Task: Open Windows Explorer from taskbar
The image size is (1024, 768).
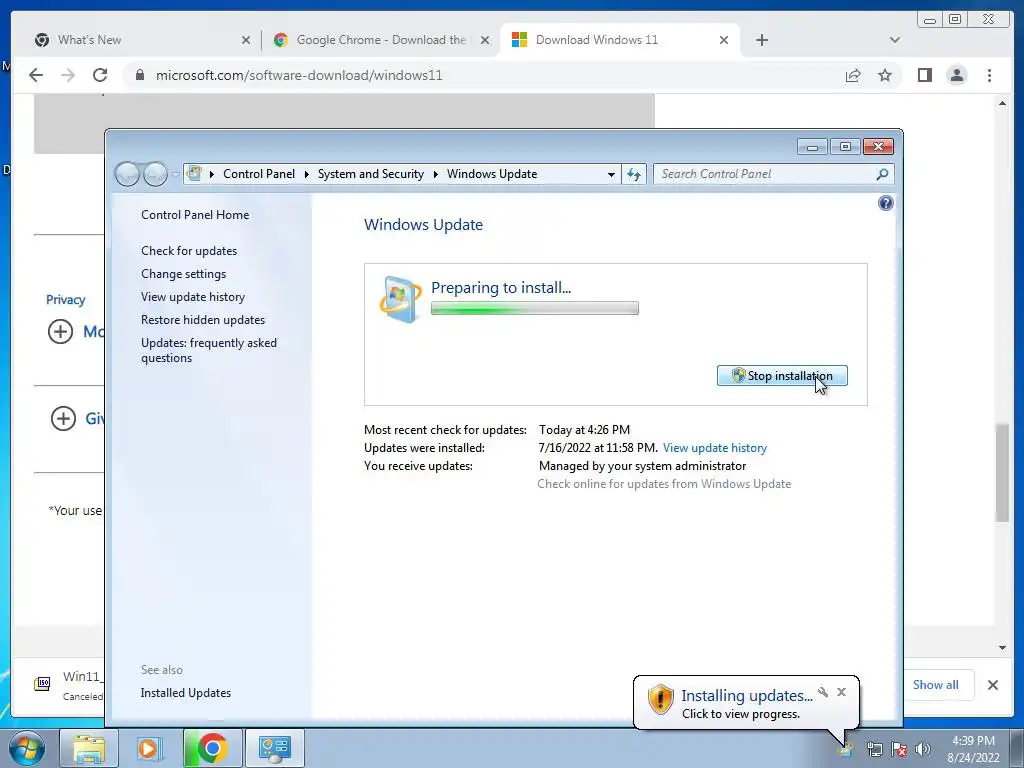Action: click(x=89, y=748)
